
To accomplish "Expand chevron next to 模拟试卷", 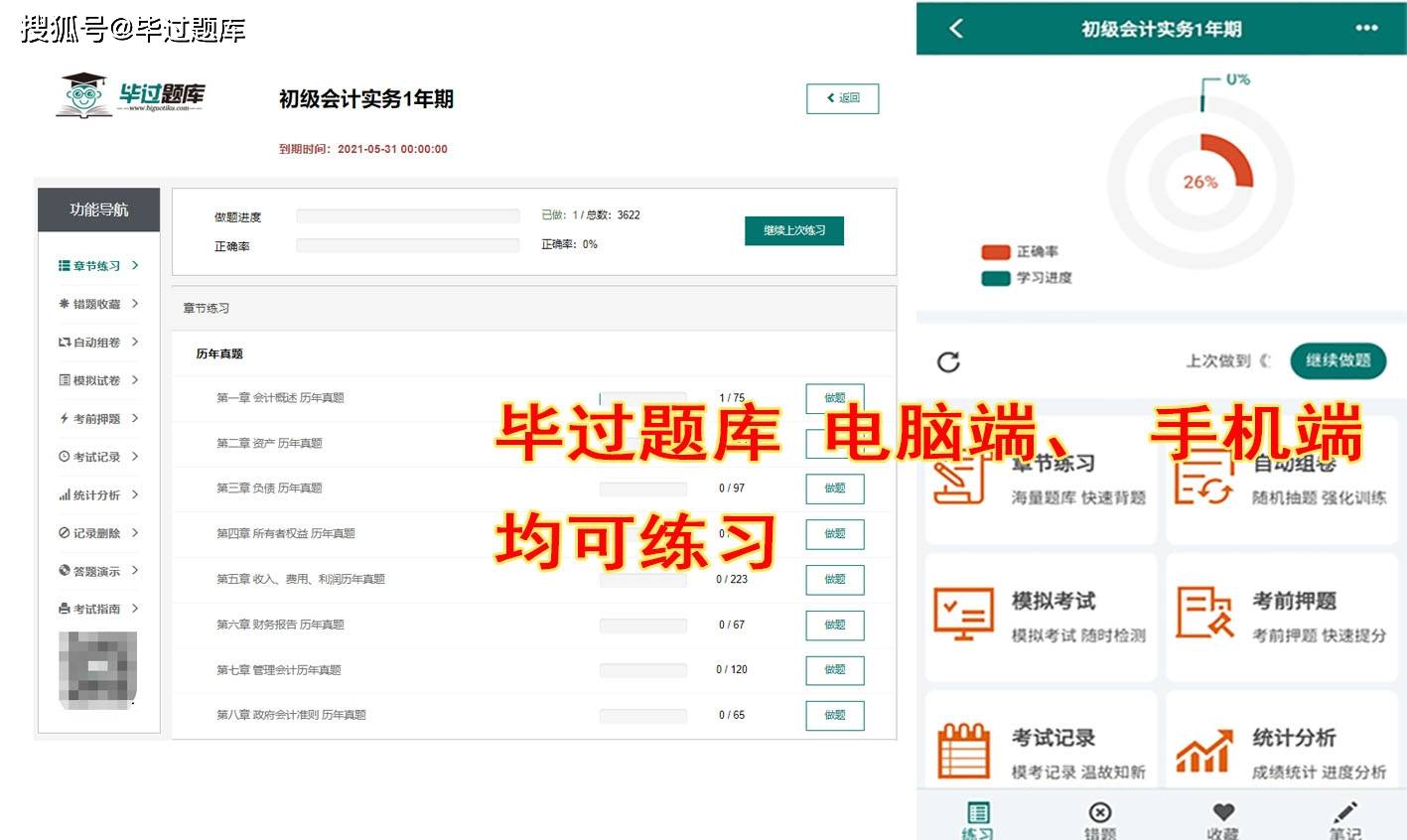I will point(135,380).
